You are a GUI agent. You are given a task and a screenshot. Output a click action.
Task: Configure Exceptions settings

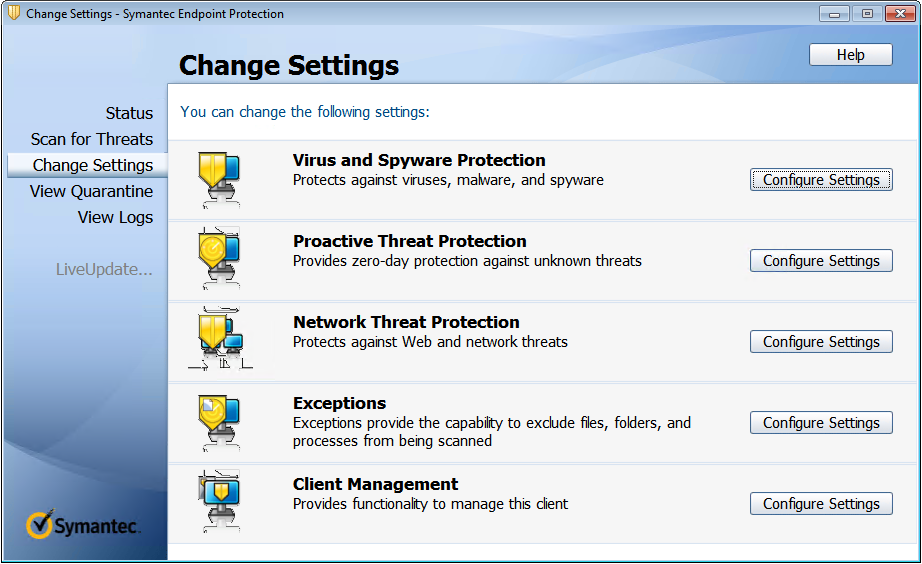[821, 423]
